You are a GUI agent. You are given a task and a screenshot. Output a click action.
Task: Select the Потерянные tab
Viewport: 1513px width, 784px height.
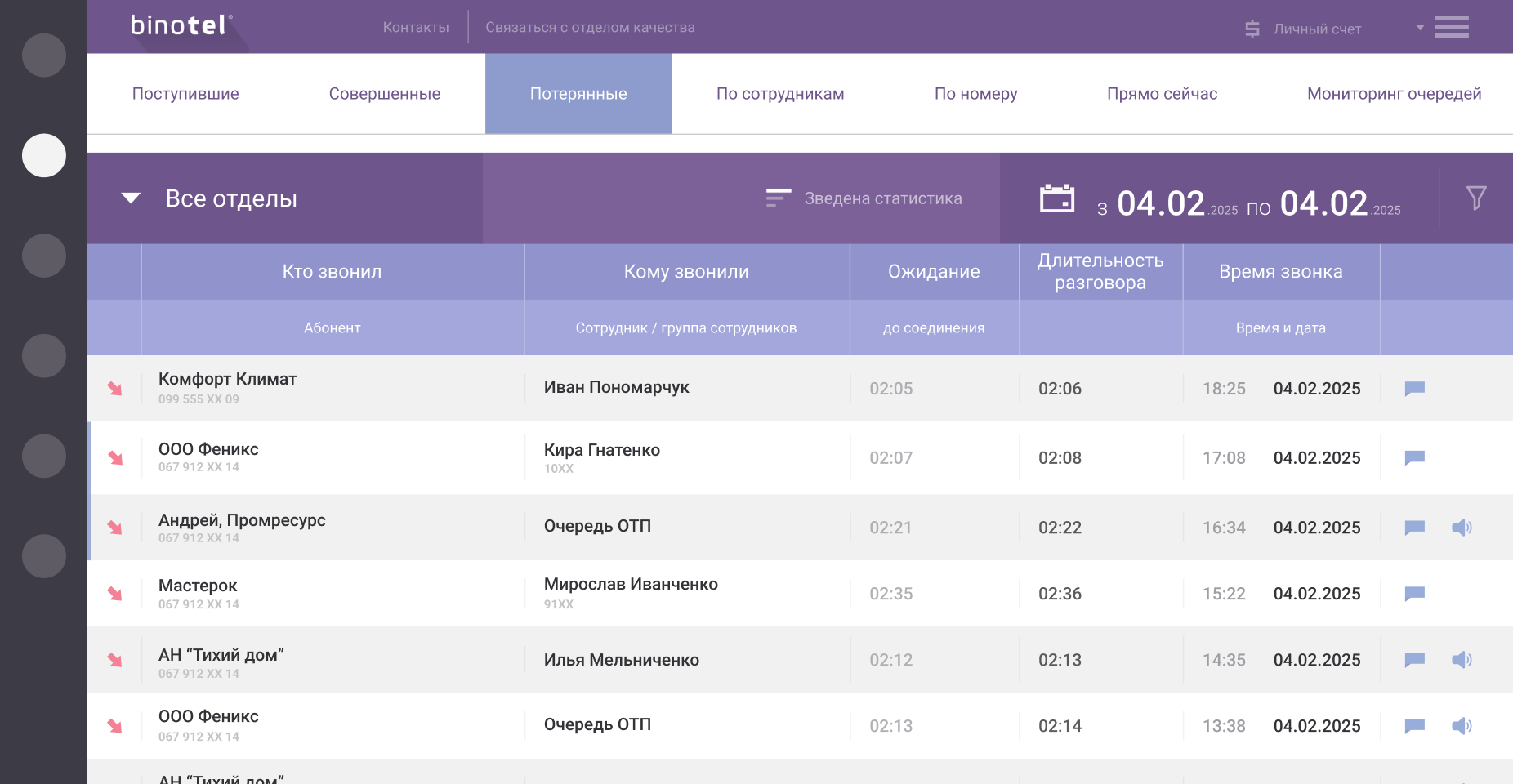point(578,94)
